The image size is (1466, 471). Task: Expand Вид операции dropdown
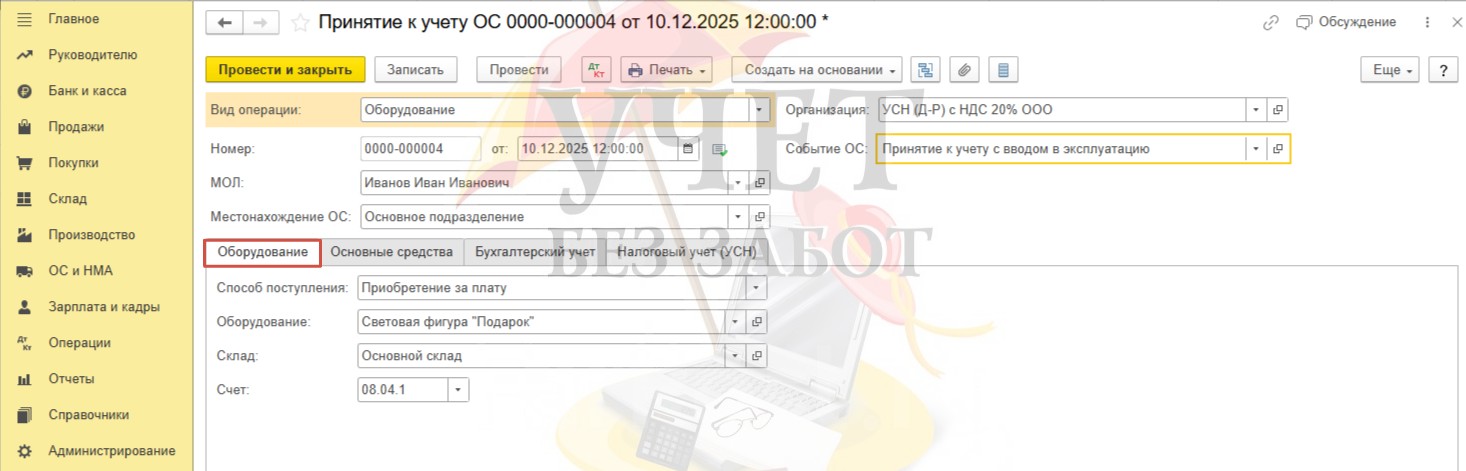[x=760, y=110]
